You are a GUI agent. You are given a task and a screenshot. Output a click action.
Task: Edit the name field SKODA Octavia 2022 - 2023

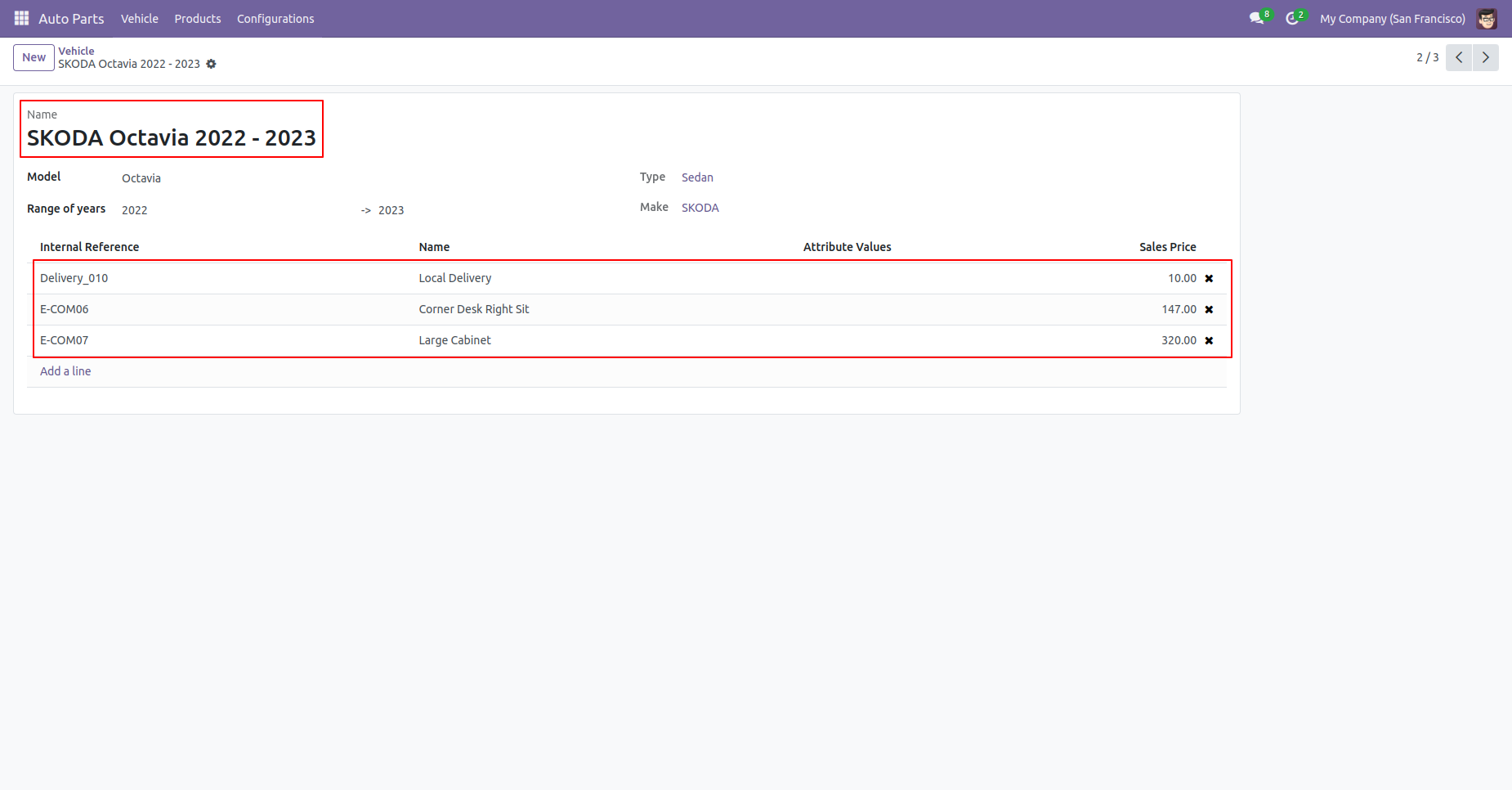tap(172, 137)
